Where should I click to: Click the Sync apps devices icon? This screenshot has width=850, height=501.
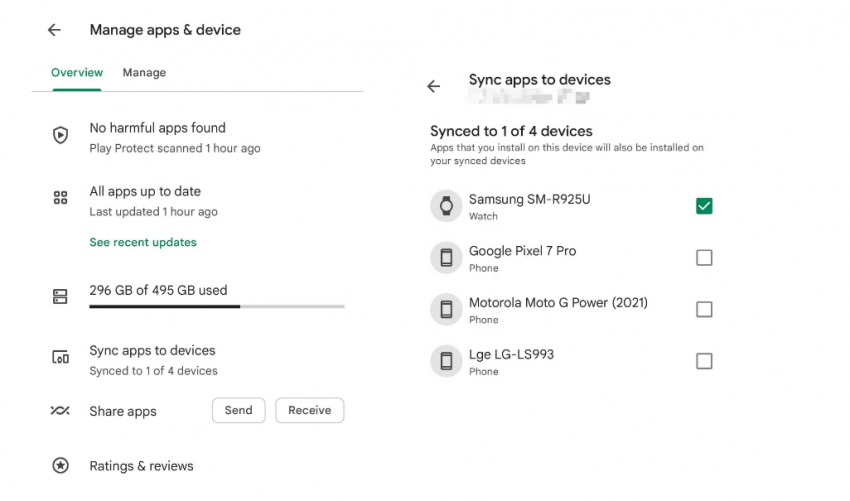pos(60,358)
